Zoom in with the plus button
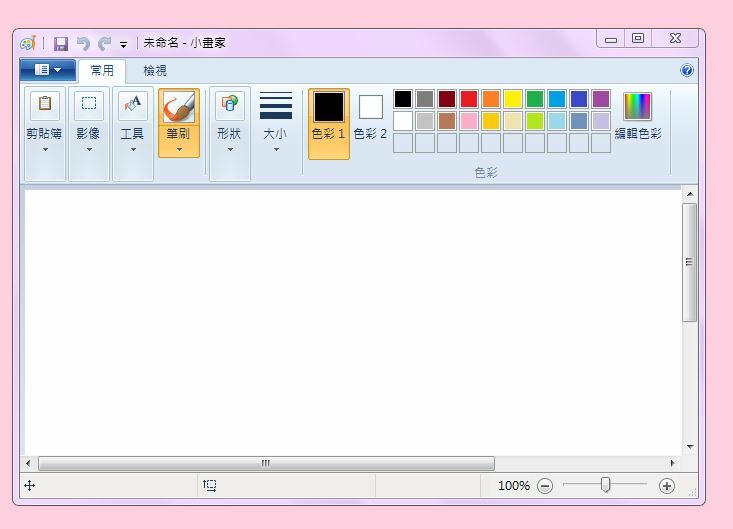Screen dimensions: 733x529 coord(667,486)
